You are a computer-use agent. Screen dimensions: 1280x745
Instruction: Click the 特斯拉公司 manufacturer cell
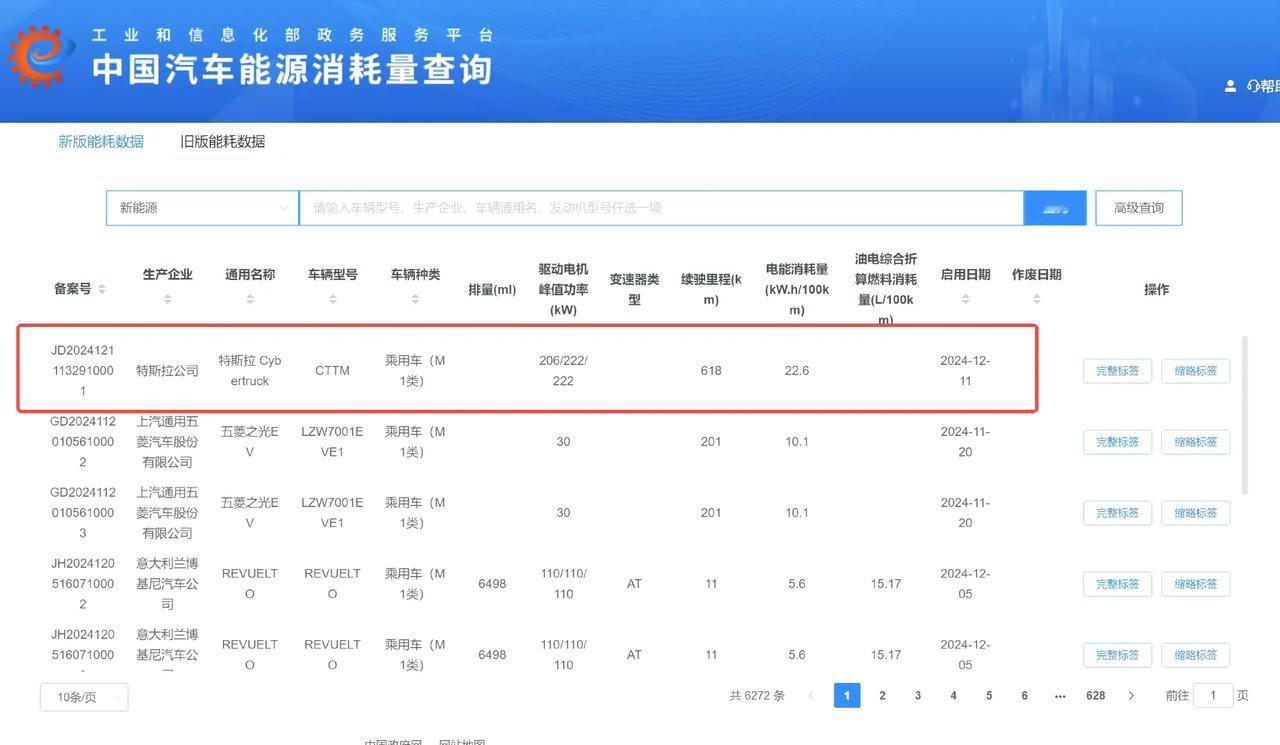(x=167, y=371)
